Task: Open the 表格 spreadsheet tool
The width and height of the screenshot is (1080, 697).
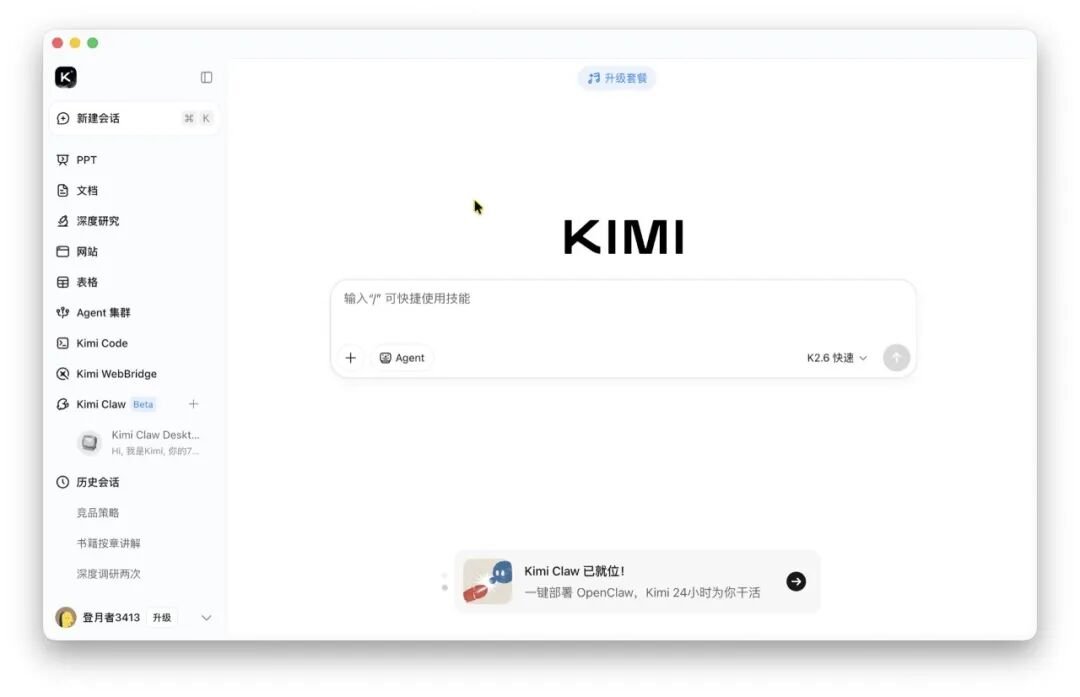Action: 135,282
